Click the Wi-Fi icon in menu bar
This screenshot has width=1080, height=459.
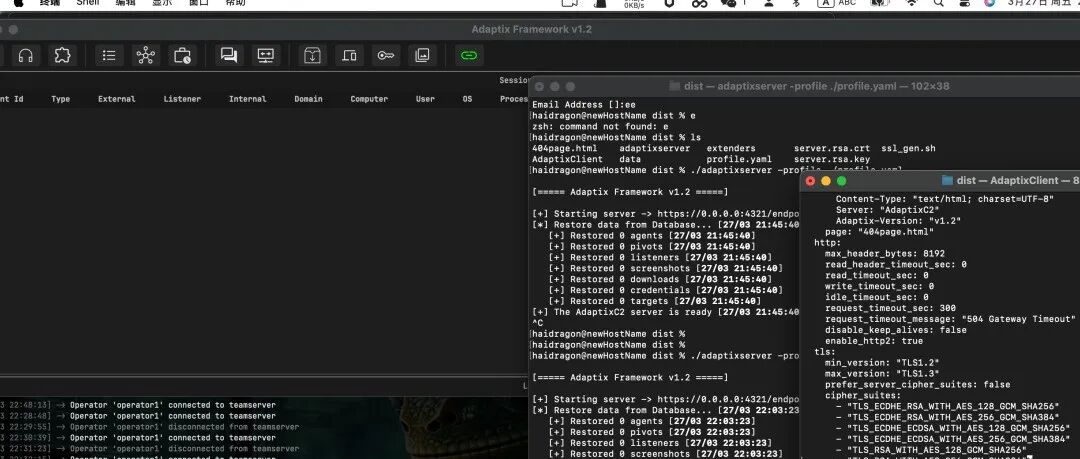point(912,3)
